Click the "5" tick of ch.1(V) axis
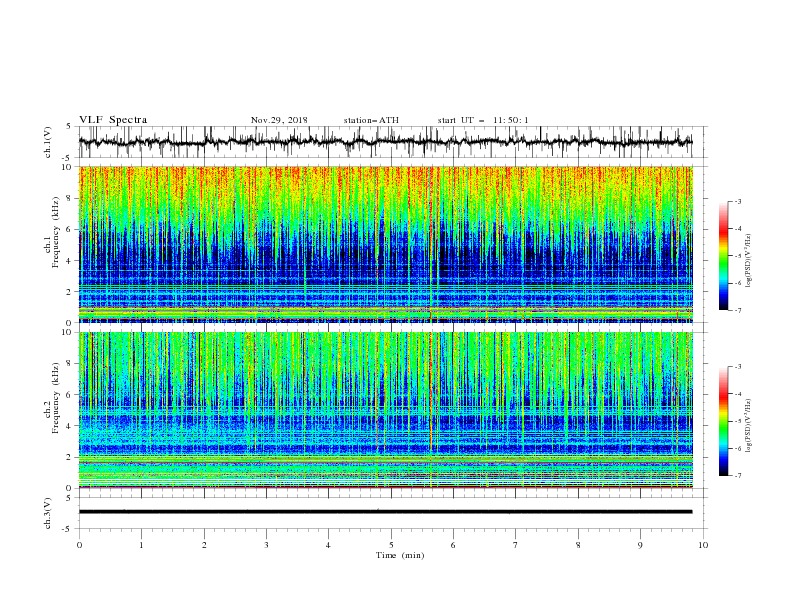This screenshot has width=792, height=612. click(x=69, y=126)
